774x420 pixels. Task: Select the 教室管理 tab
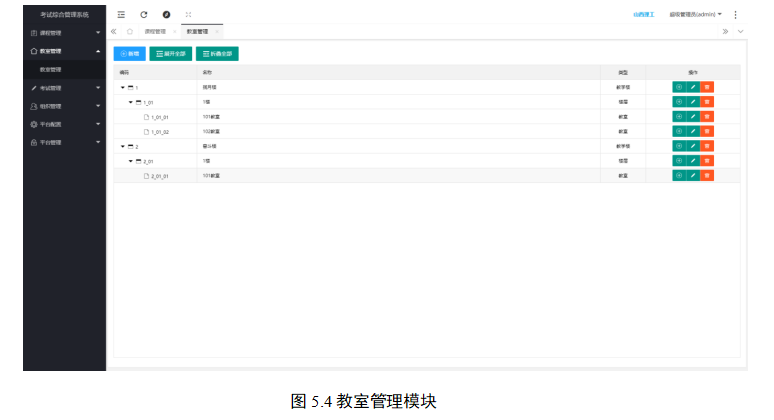click(x=197, y=32)
